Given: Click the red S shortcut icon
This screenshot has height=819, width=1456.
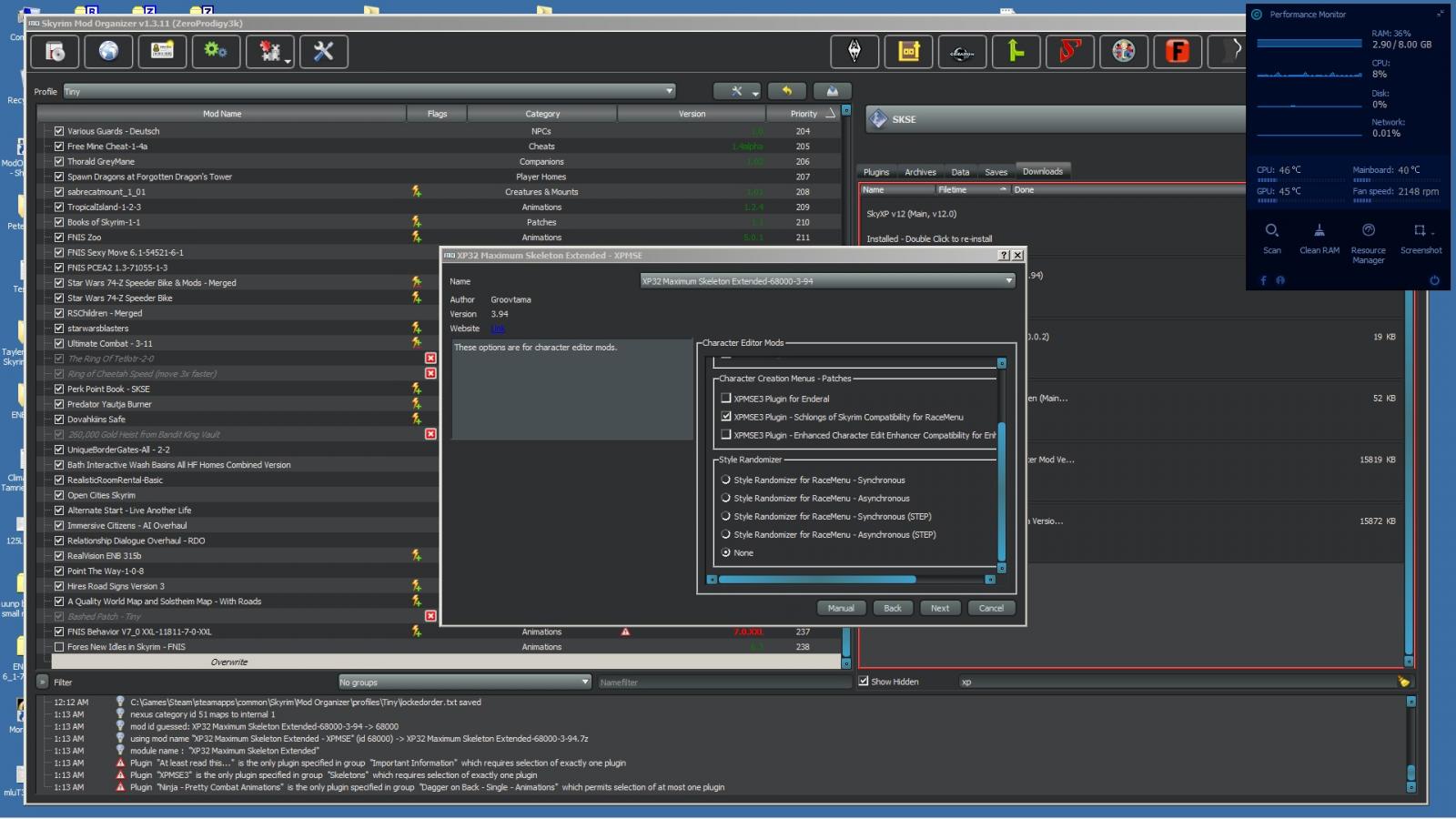Looking at the screenshot, I should (x=1069, y=52).
